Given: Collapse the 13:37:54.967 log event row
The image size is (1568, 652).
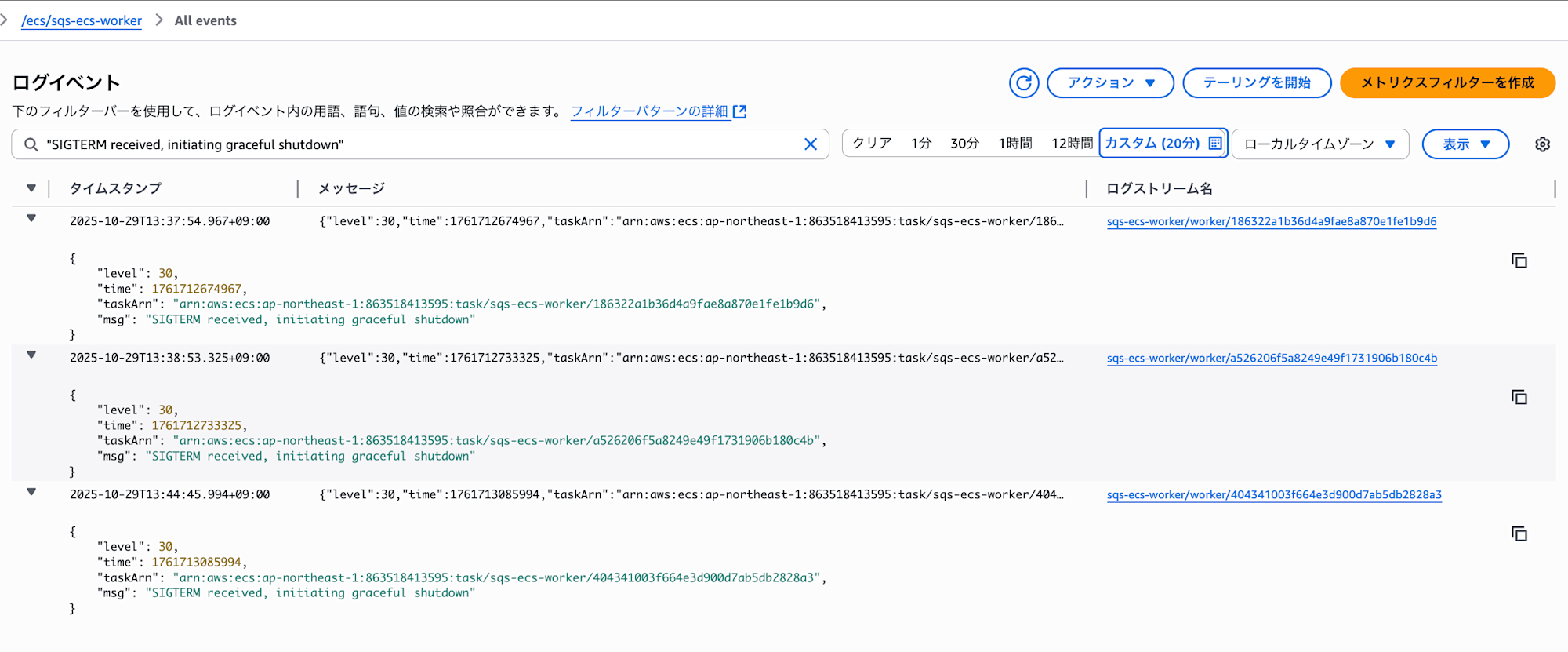Looking at the screenshot, I should pos(31,219).
